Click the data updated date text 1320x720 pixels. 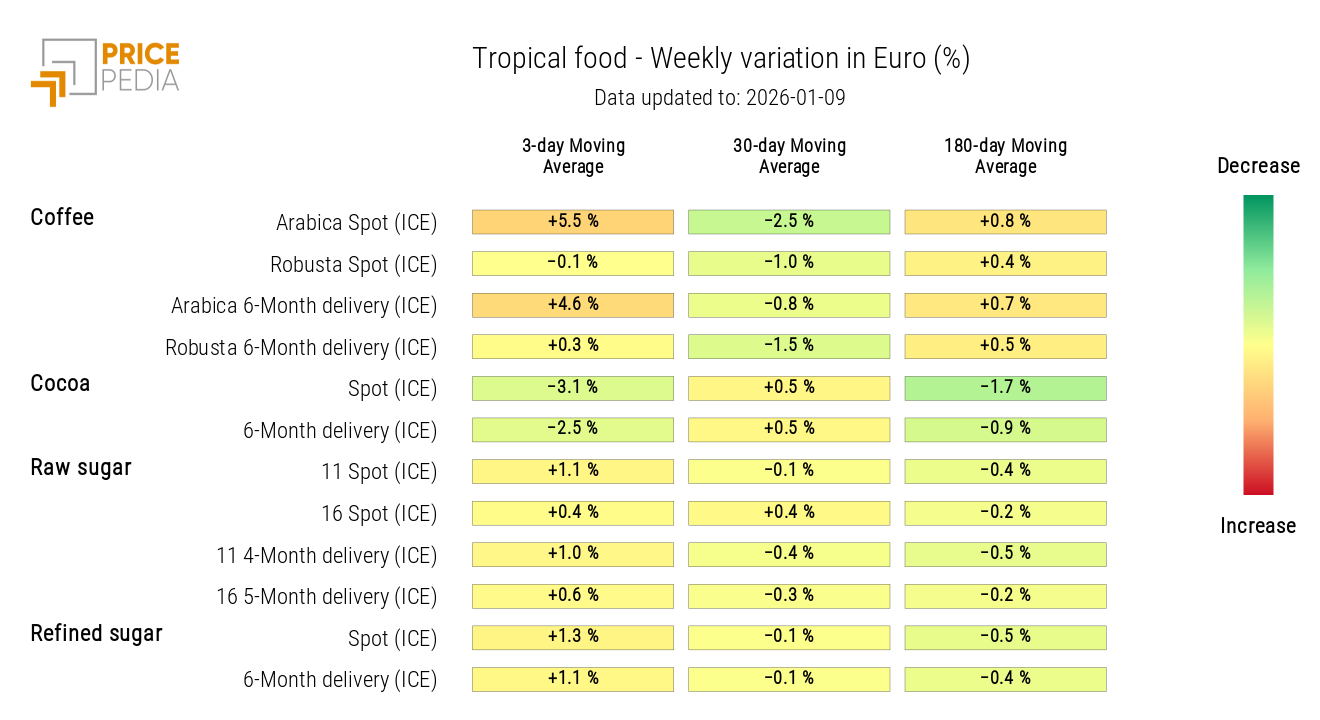click(x=721, y=98)
